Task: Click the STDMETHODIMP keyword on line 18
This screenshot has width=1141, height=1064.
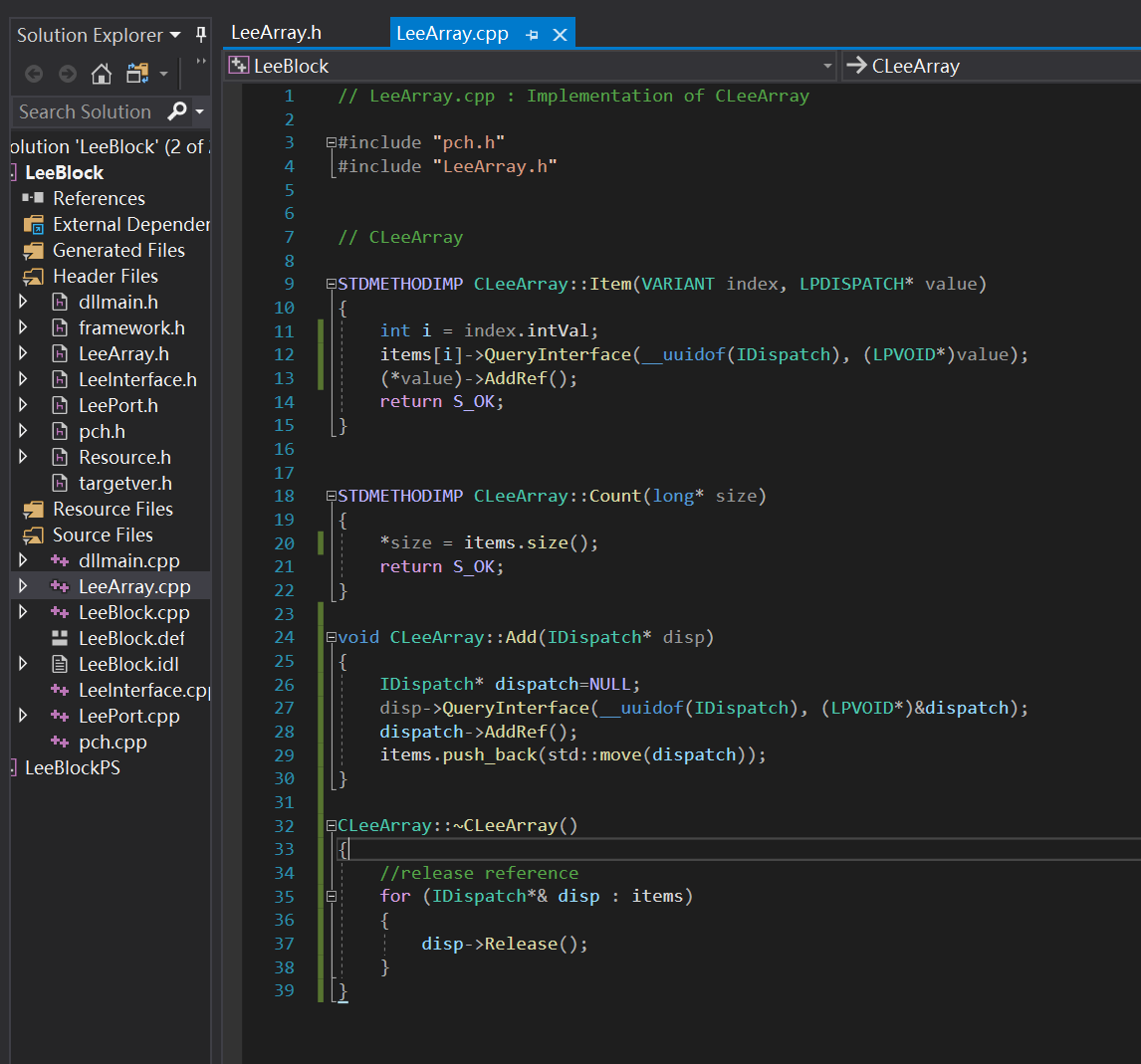Action: [x=400, y=496]
